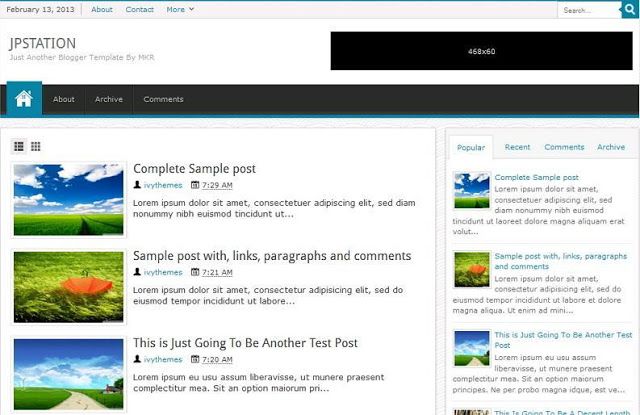
Task: Click the search magnifier icon
Action: [x=631, y=10]
